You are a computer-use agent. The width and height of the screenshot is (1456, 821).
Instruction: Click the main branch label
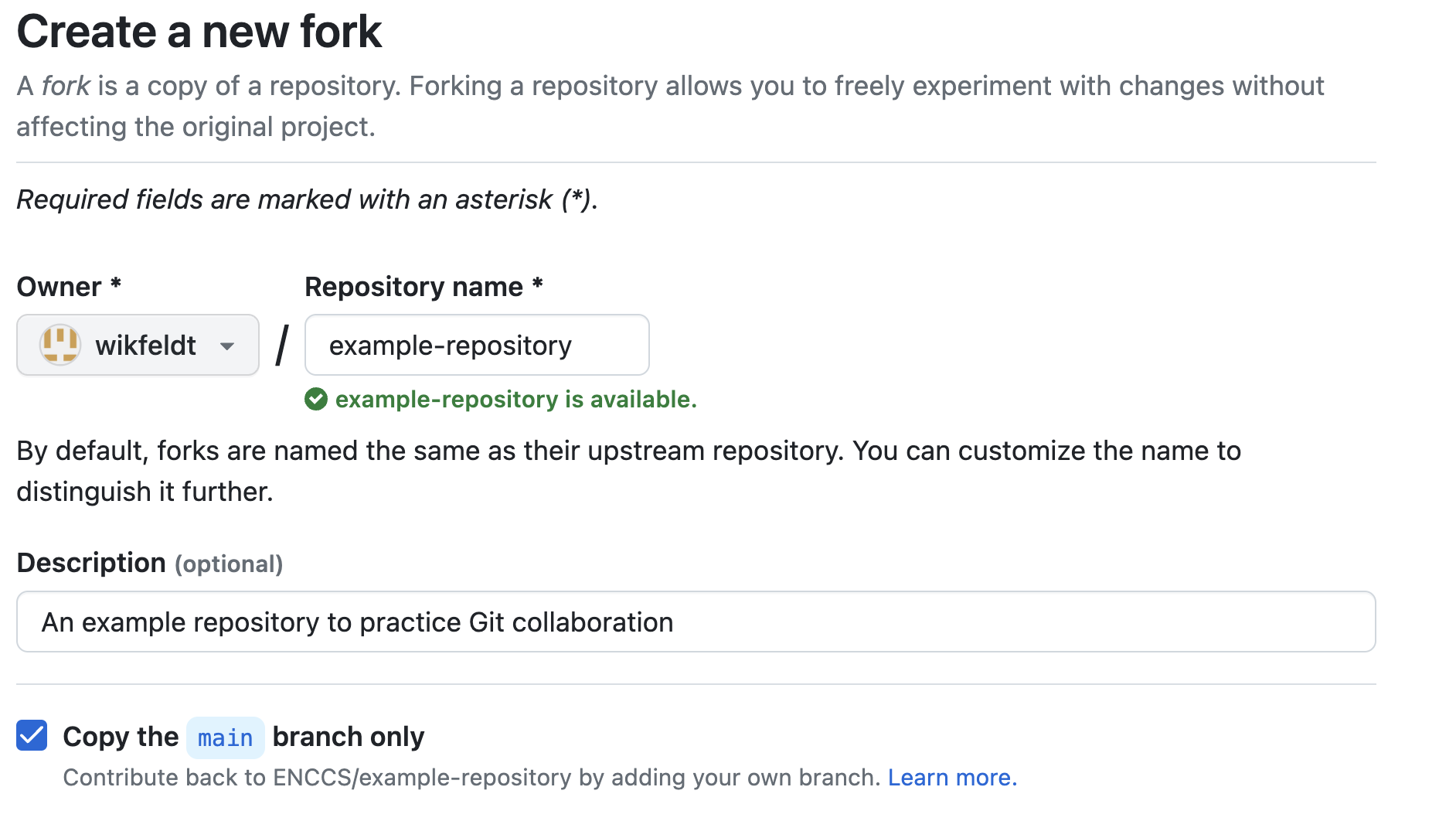pyautogui.click(x=225, y=738)
